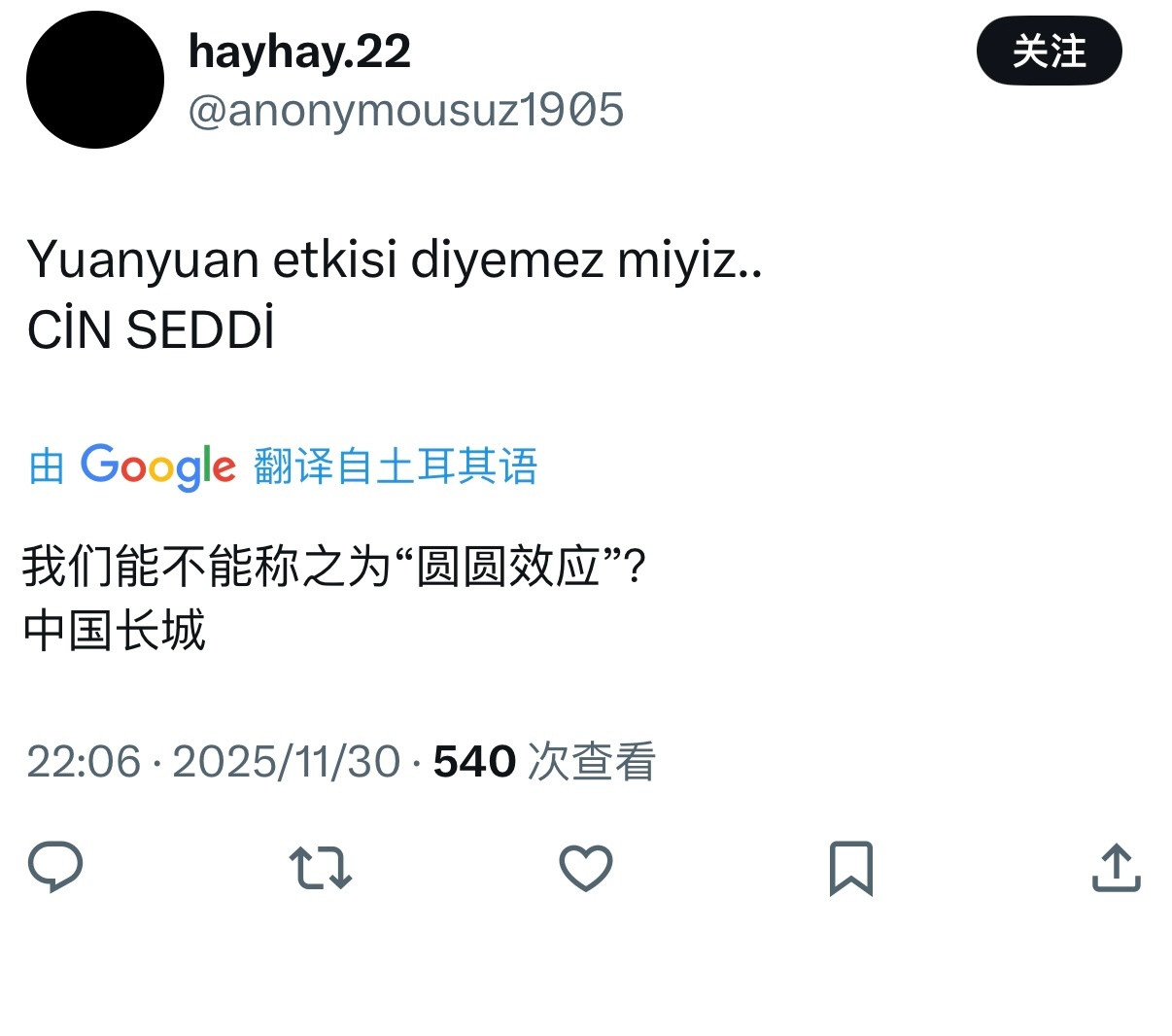This screenshot has height=1036, width=1172.
Task: Open the reply conversation thread
Action: pyautogui.click(x=56, y=870)
